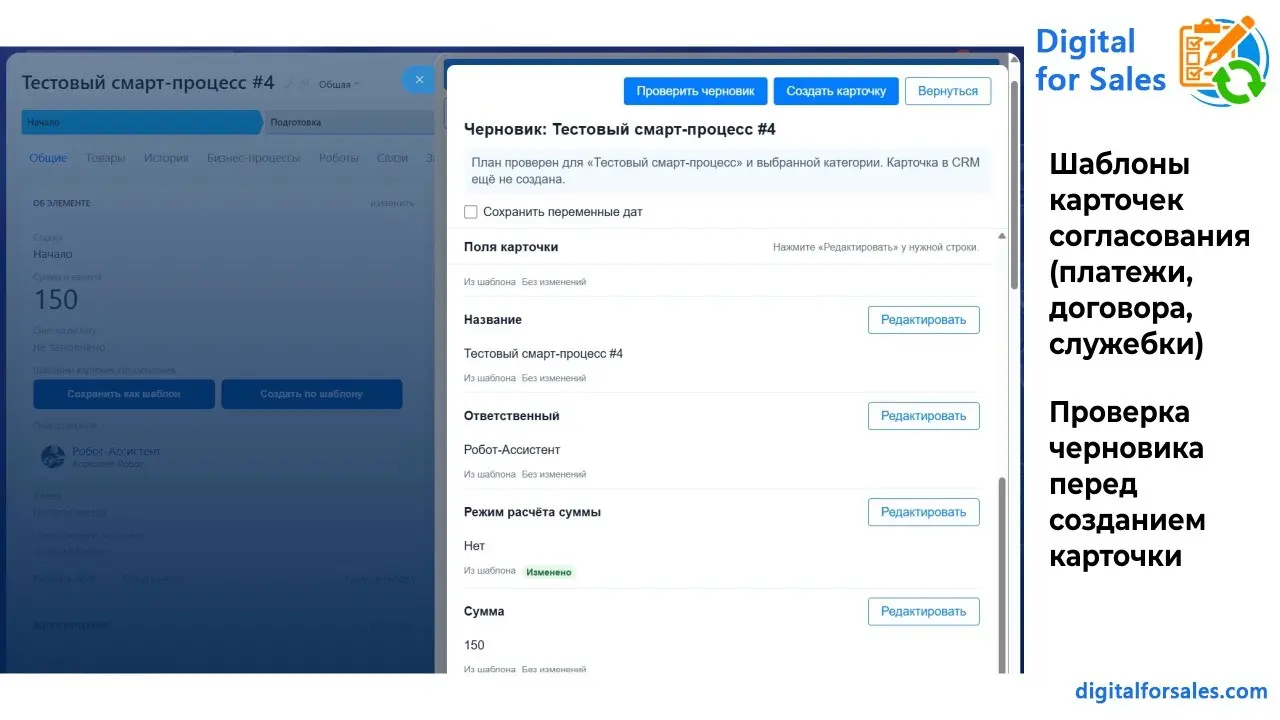Click the Тестовый смарт-процесс #4 title in background card
The width and height of the screenshot is (1280, 720).
click(148, 83)
